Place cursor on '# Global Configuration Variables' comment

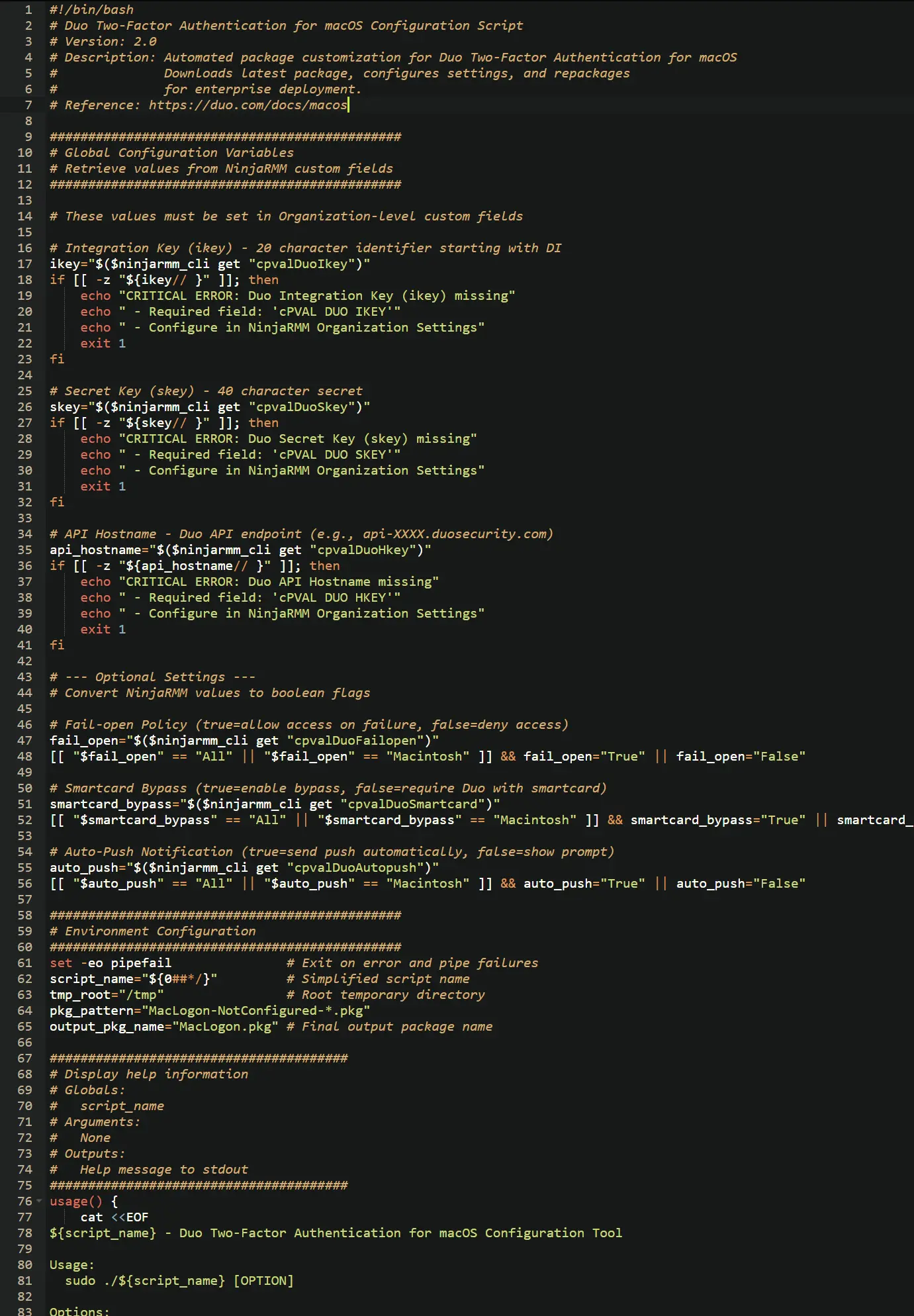click(x=172, y=152)
